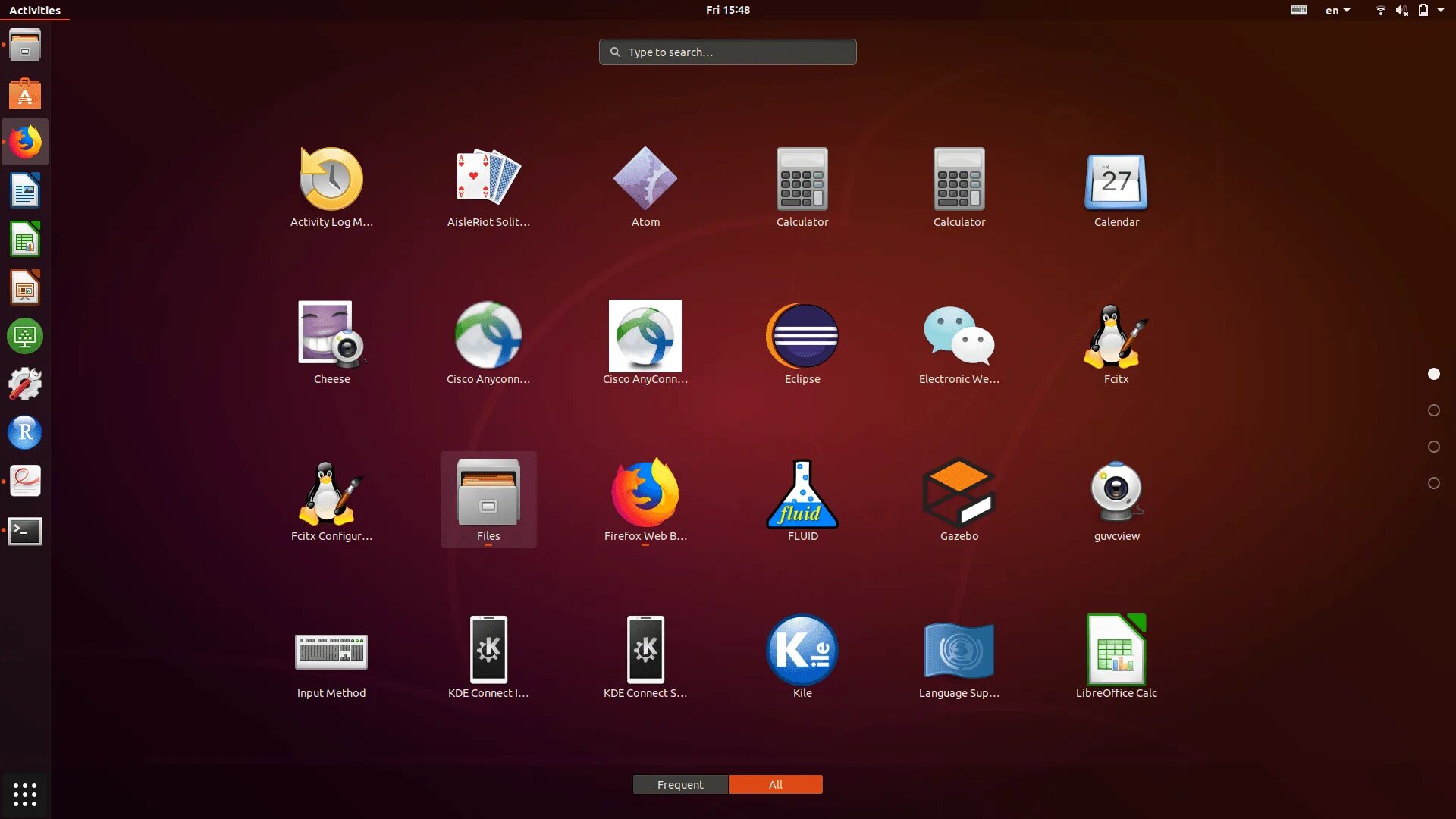This screenshot has width=1456, height=819.
Task: Go to second page indicator dot
Action: pos(1433,410)
